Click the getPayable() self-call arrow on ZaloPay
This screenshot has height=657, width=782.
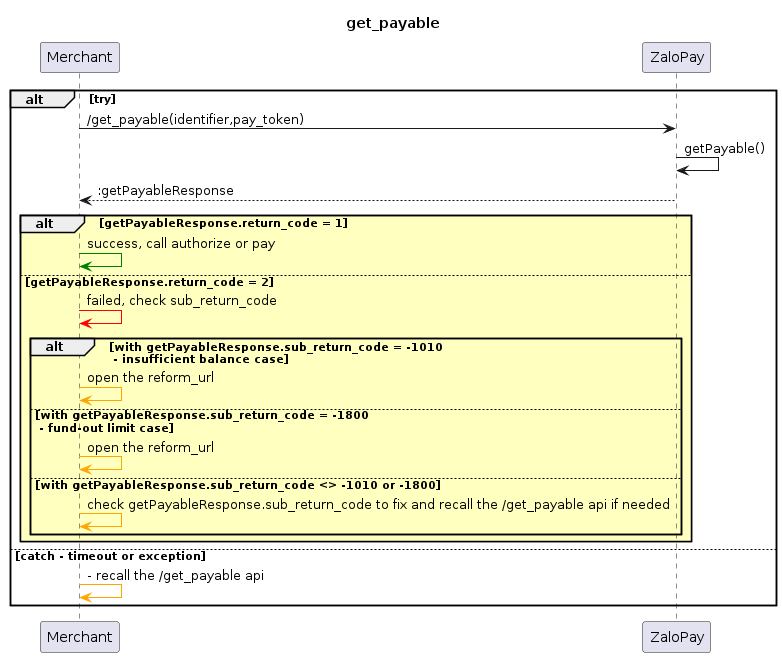(x=697, y=165)
